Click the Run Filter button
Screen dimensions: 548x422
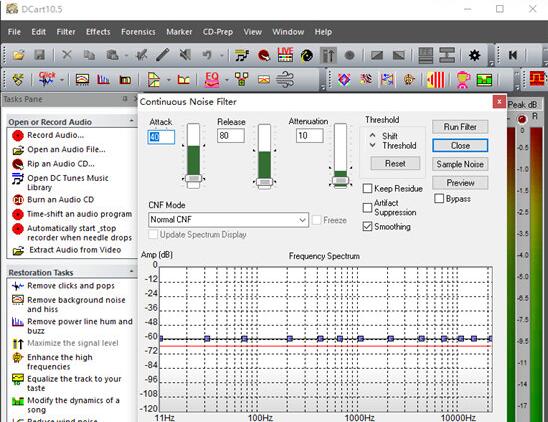tap(460, 127)
